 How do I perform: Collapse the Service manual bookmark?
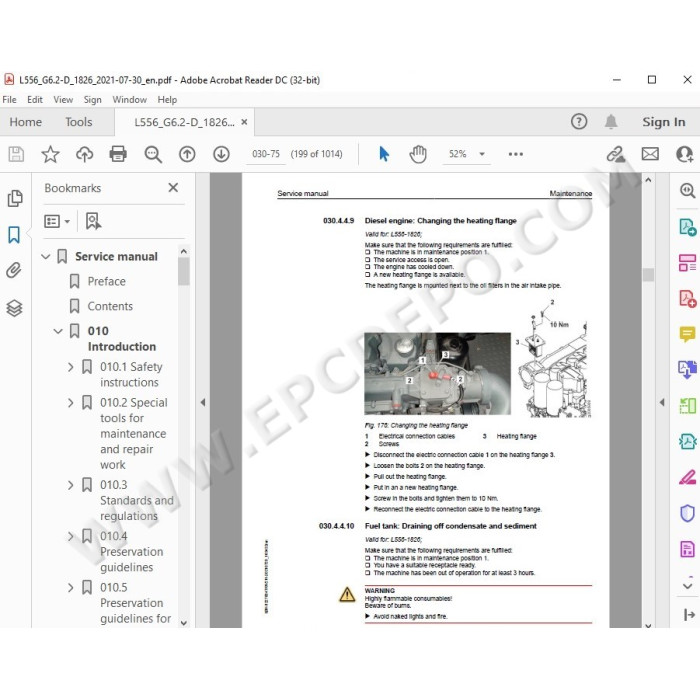46,256
